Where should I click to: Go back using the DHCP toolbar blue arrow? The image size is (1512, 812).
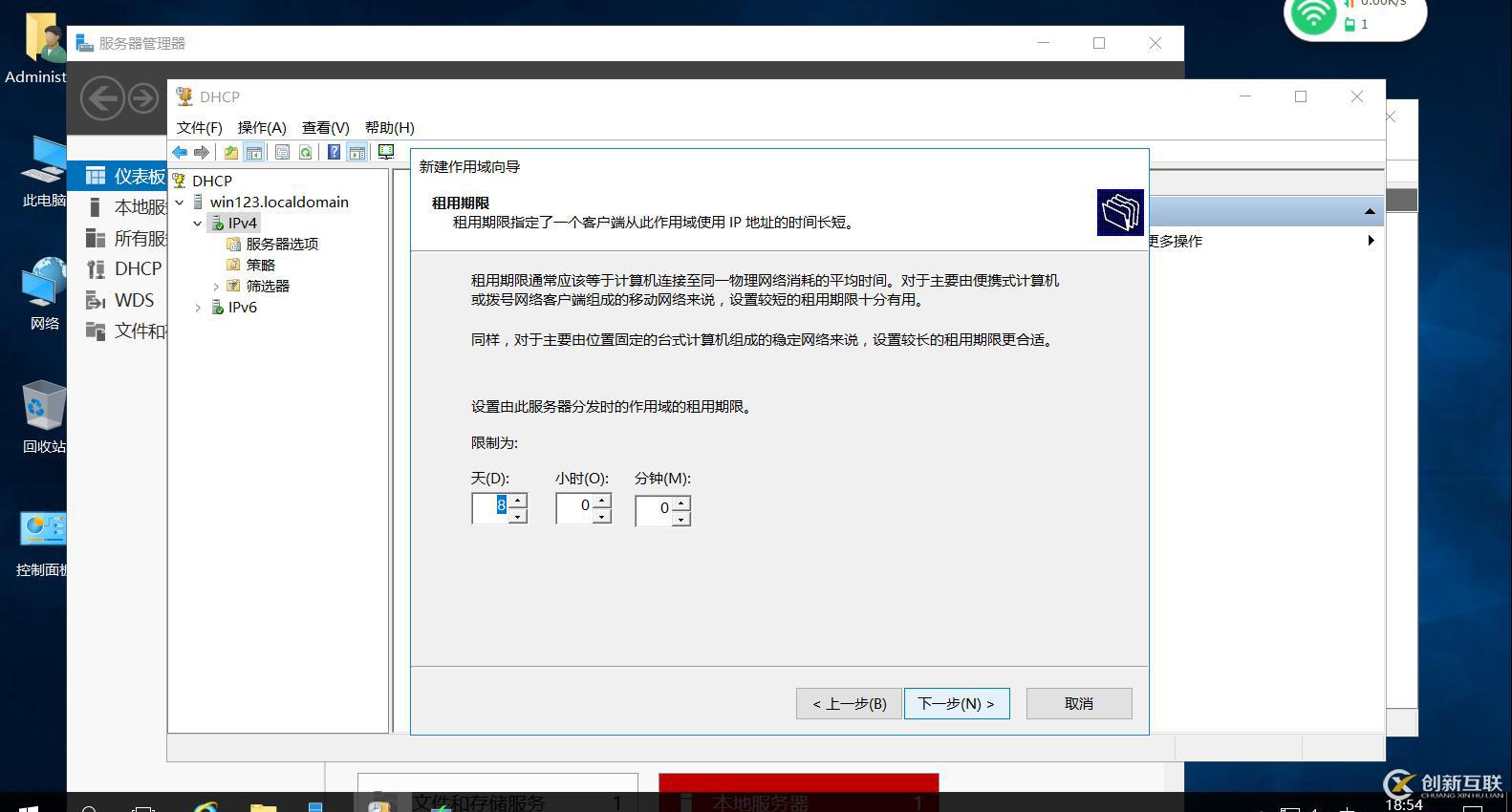180,152
